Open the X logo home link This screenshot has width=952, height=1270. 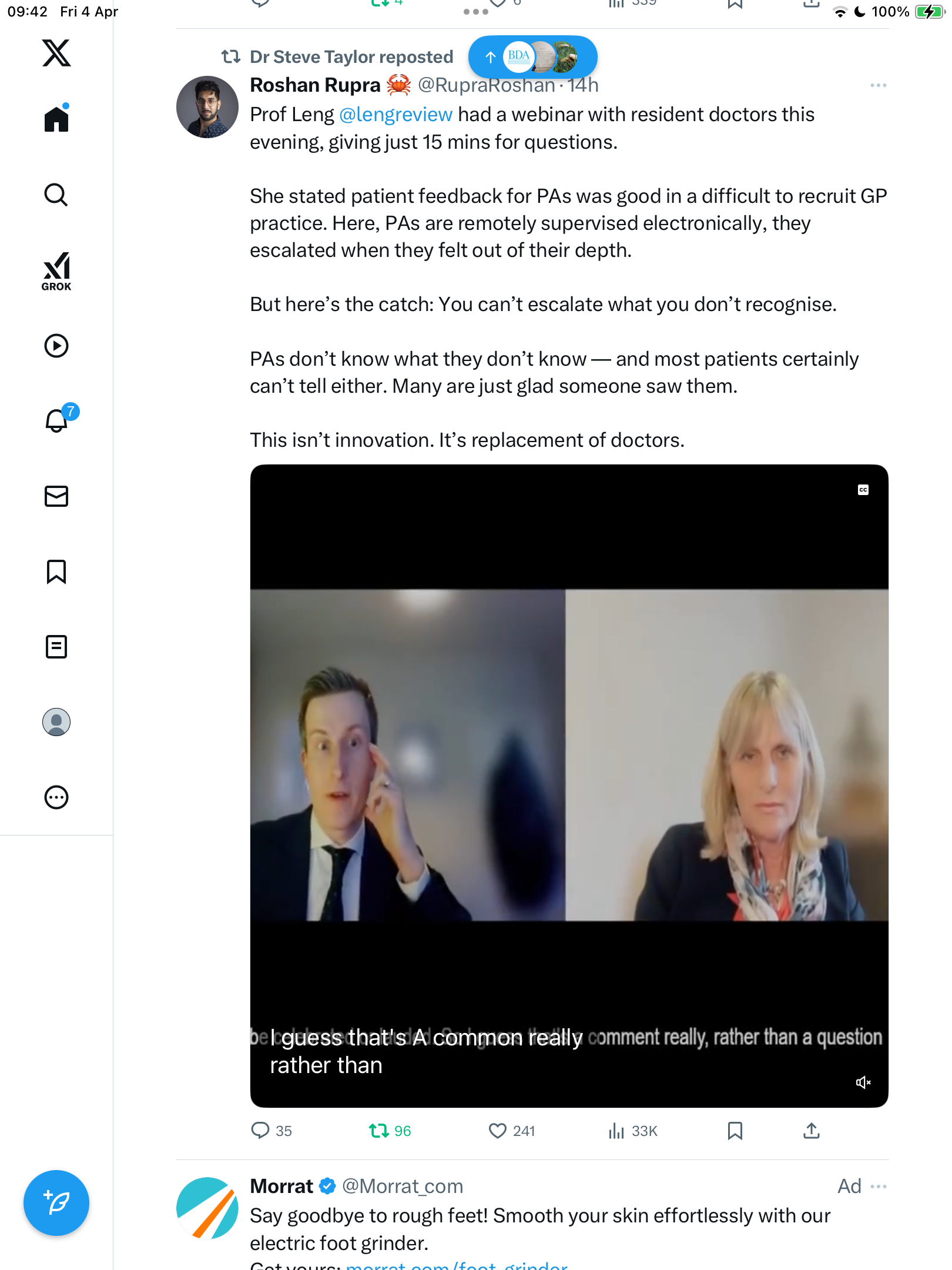click(x=56, y=53)
